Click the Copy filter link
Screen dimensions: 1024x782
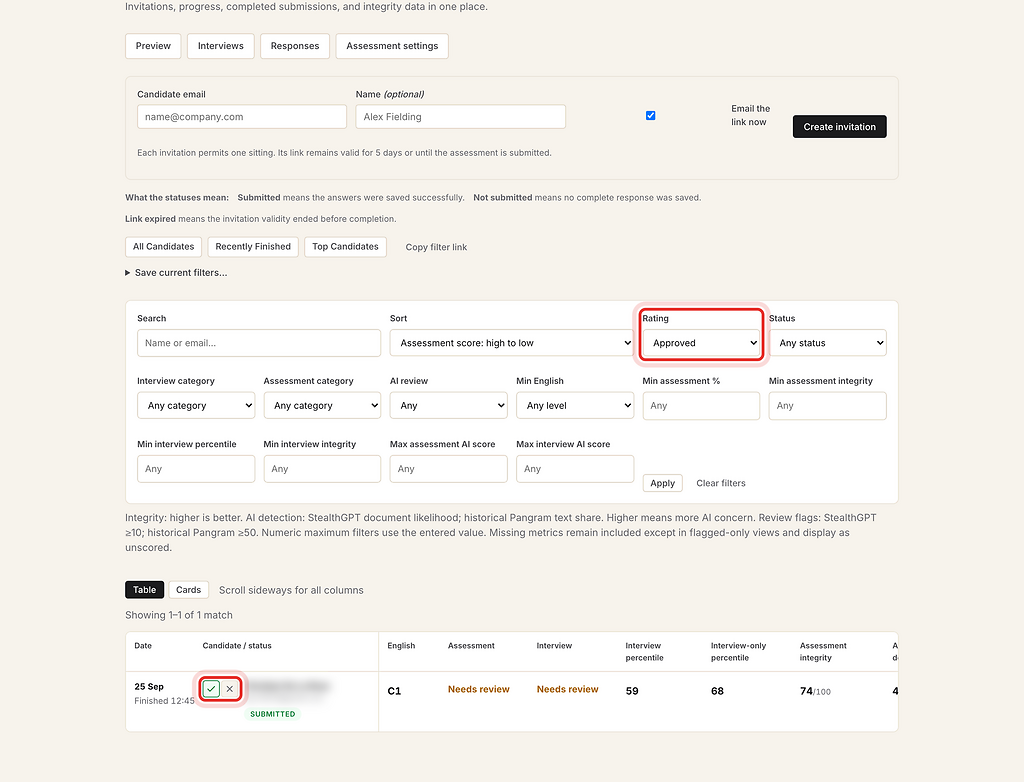pos(436,247)
